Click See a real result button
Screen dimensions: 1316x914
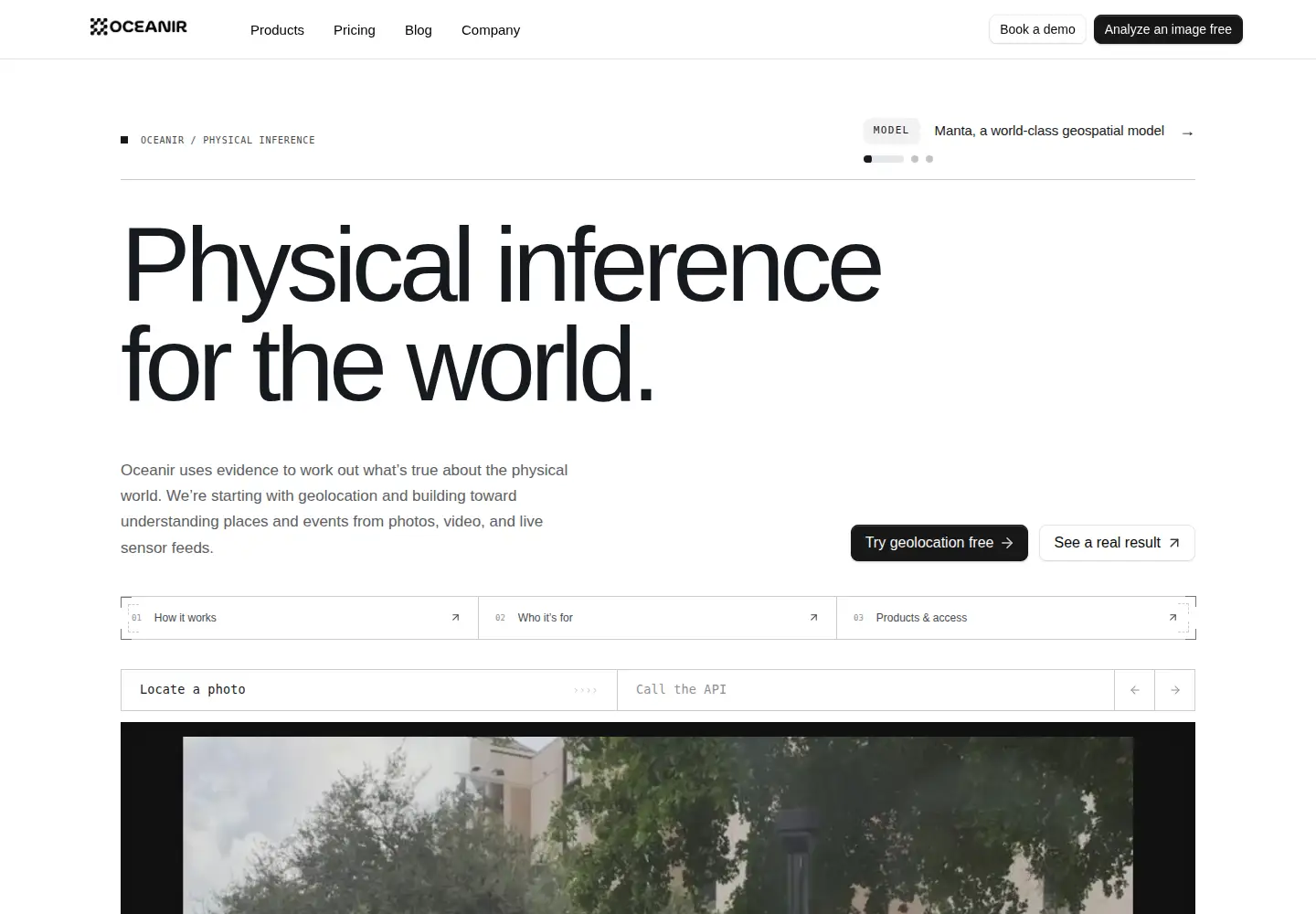point(1117,543)
